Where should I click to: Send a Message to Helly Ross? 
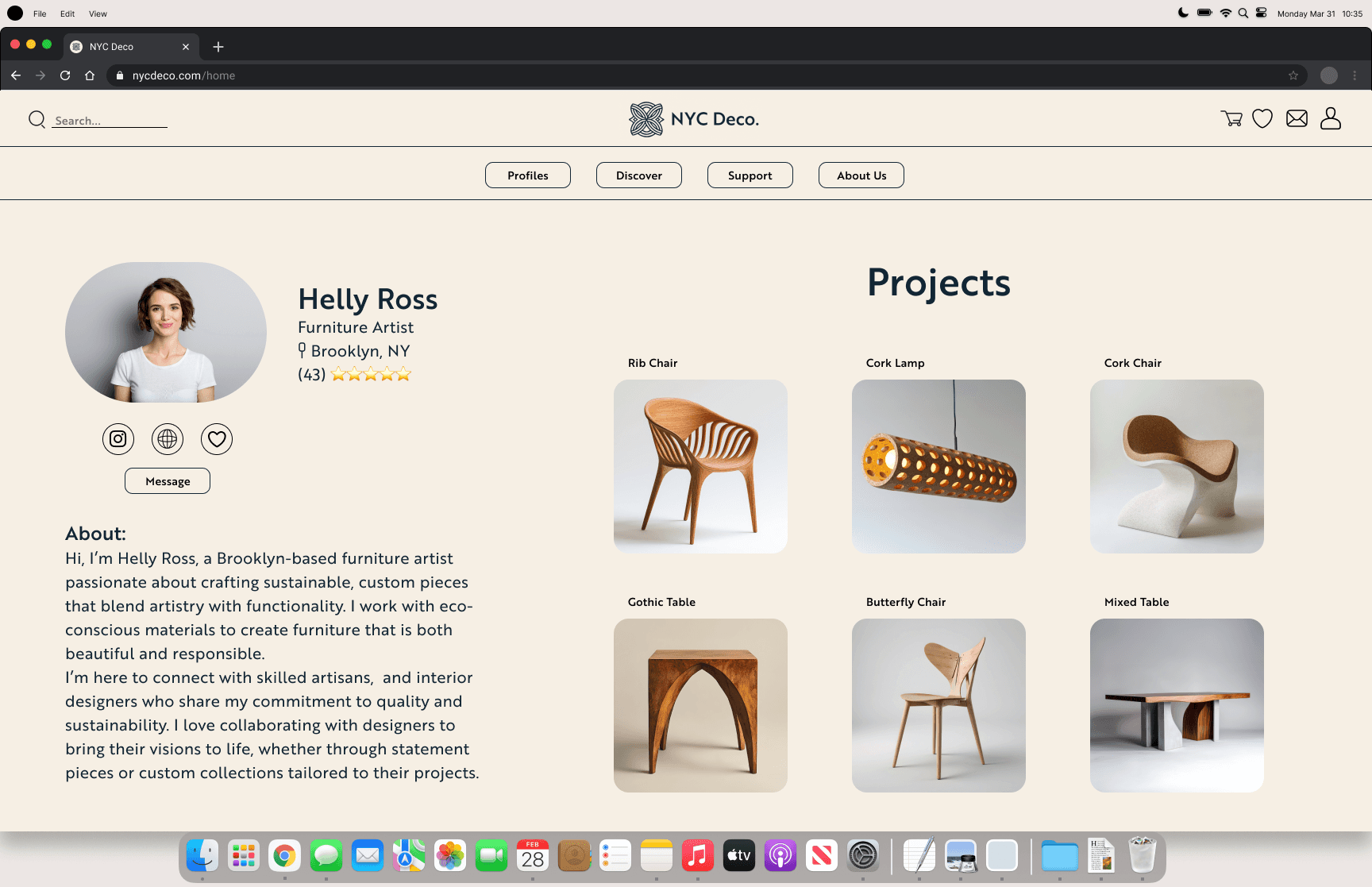pos(168,481)
